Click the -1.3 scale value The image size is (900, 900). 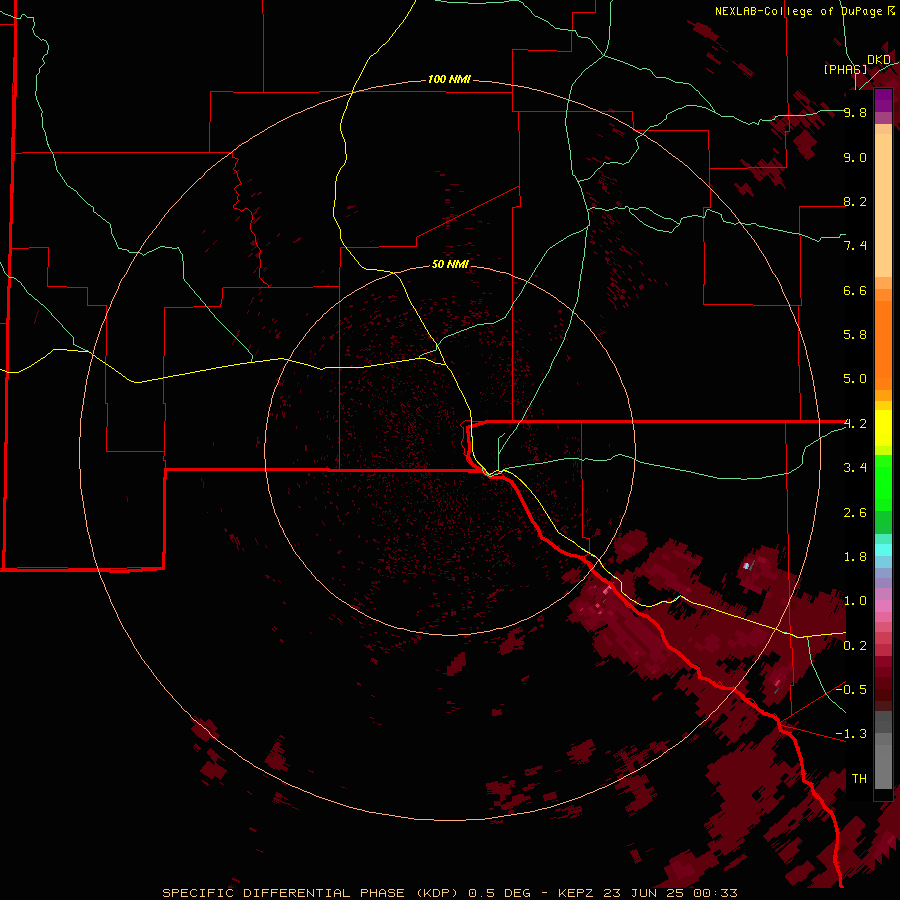(x=851, y=734)
